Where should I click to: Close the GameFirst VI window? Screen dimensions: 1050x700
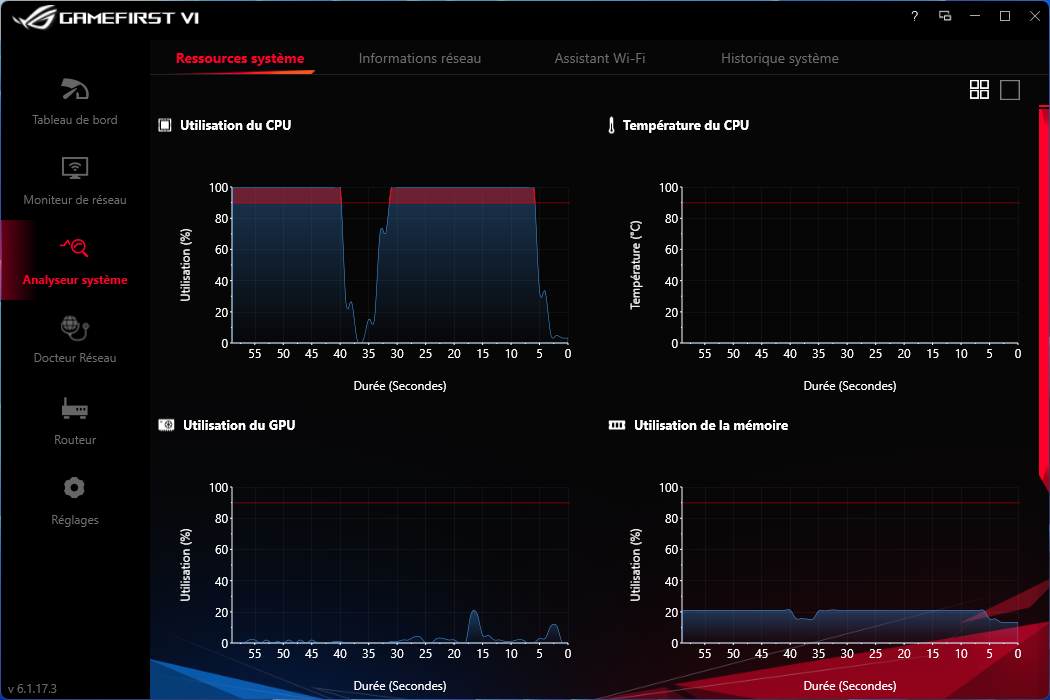pyautogui.click(x=1035, y=16)
